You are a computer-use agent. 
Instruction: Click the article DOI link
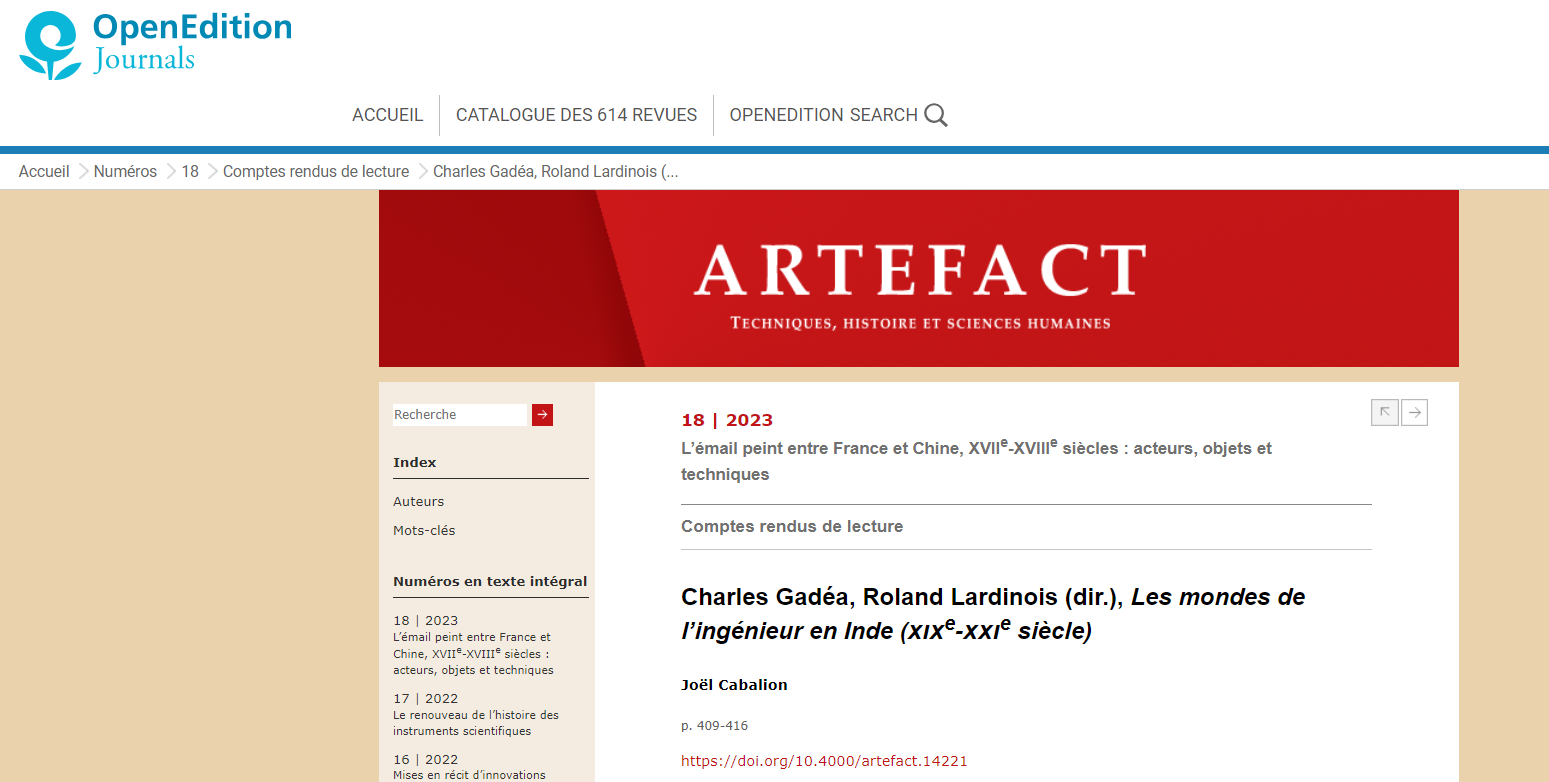click(824, 761)
